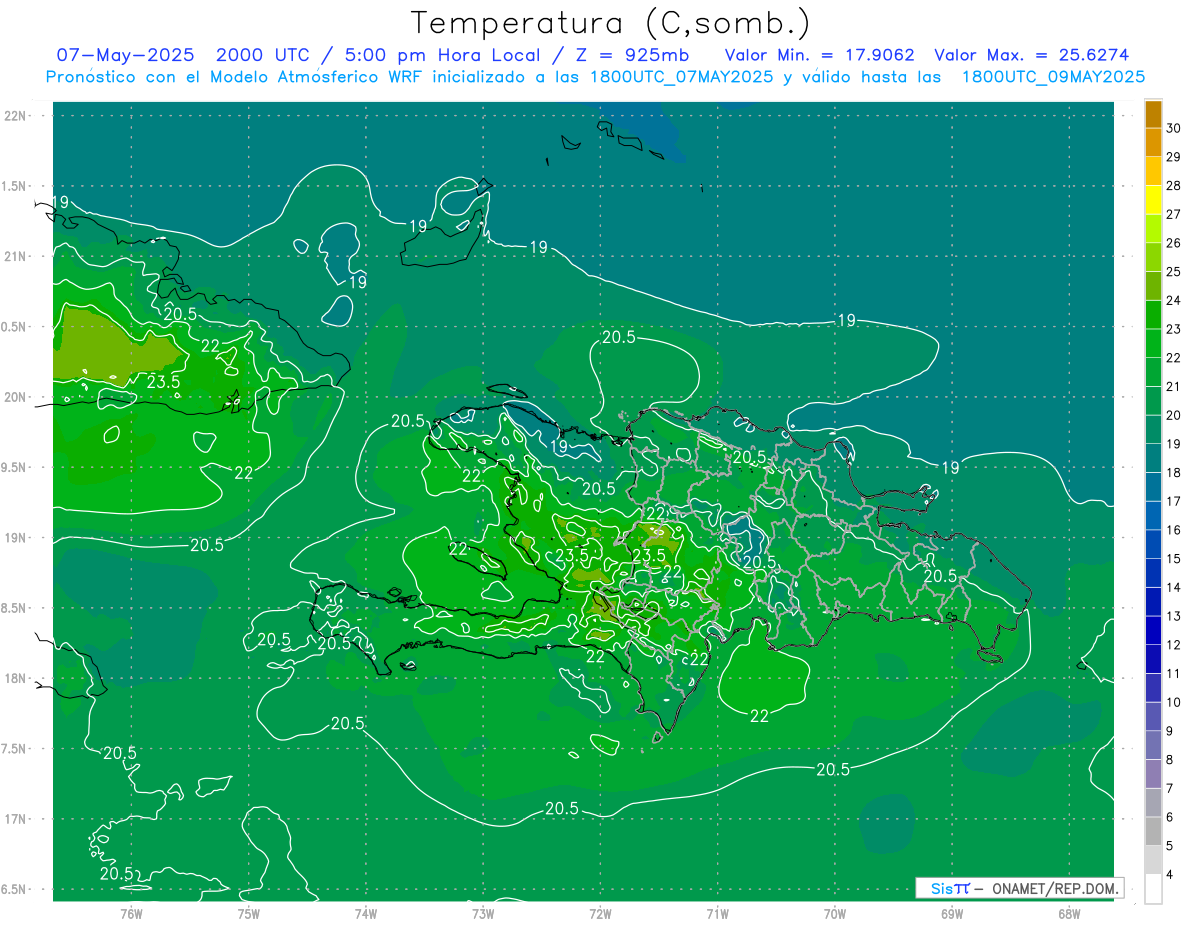This screenshot has height=927, width=1200.
Task: Click the "14" colorbar scale label
Action: point(1174,587)
